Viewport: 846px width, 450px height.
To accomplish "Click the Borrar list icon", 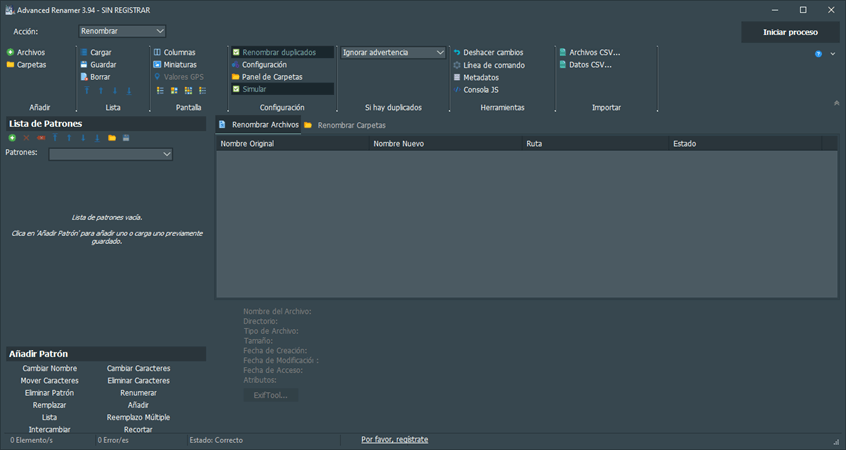I will pos(84,77).
